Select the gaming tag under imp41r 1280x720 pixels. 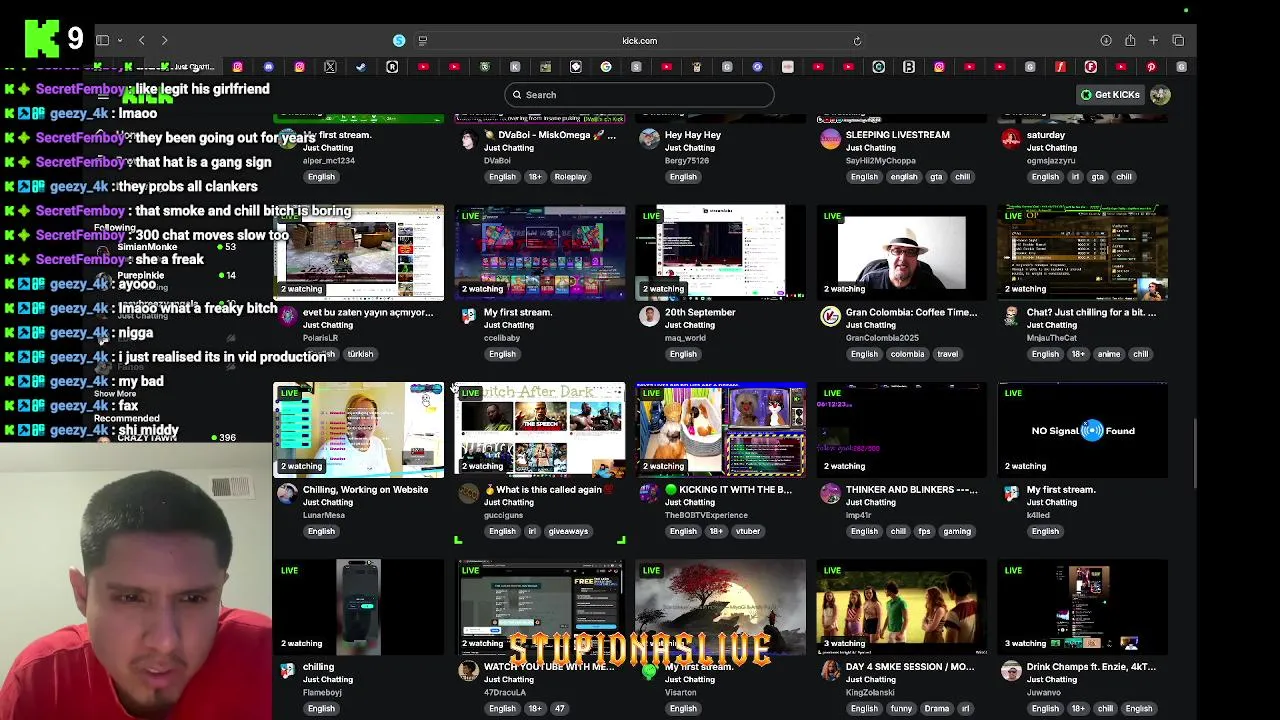pos(957,531)
